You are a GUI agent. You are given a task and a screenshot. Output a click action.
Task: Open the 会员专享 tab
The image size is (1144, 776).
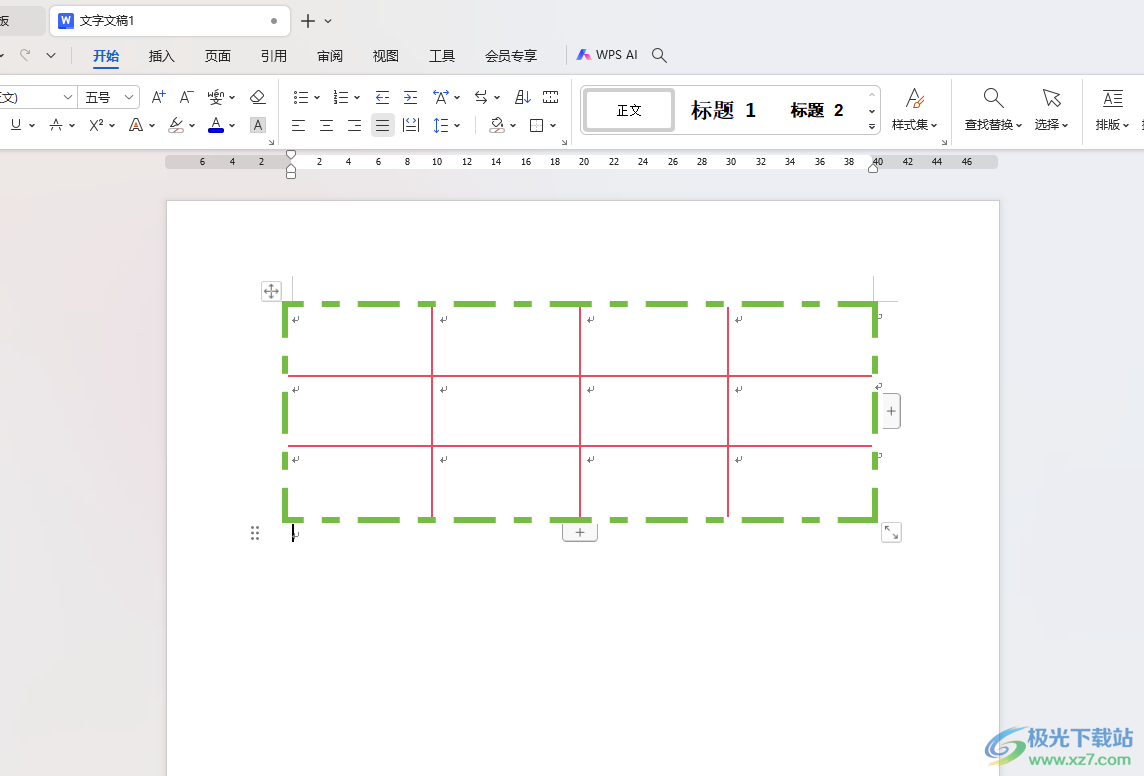click(511, 55)
